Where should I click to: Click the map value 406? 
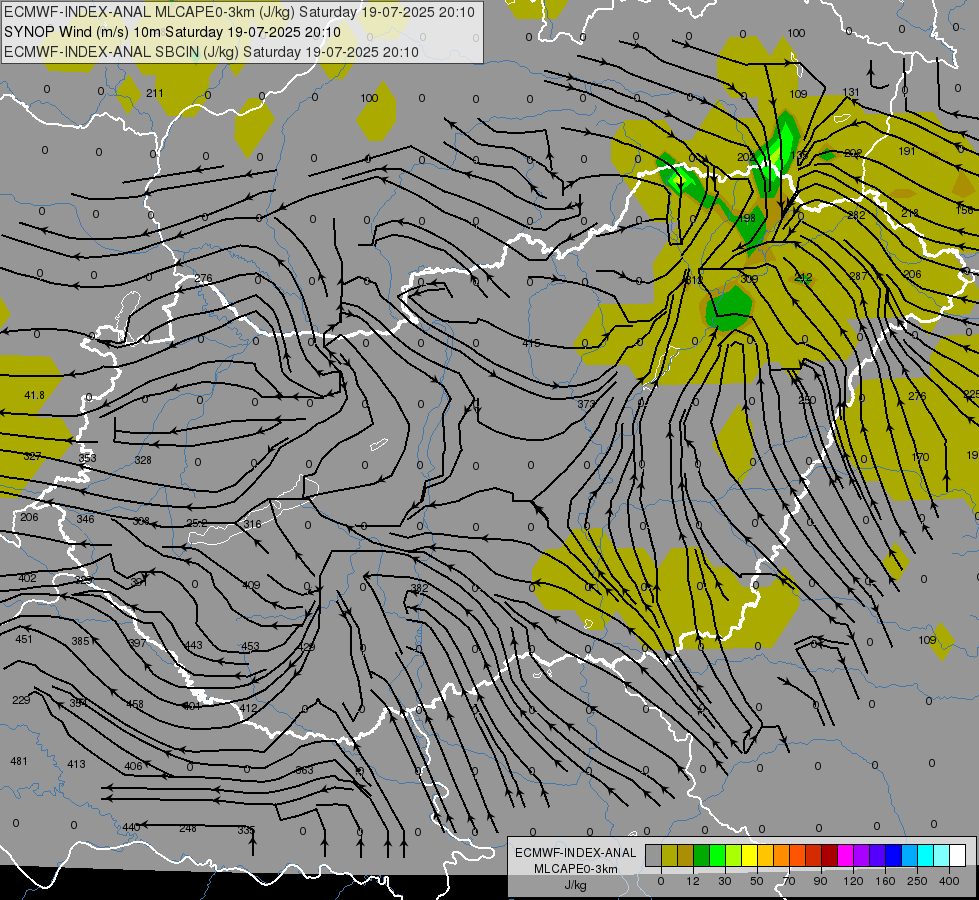133,766
